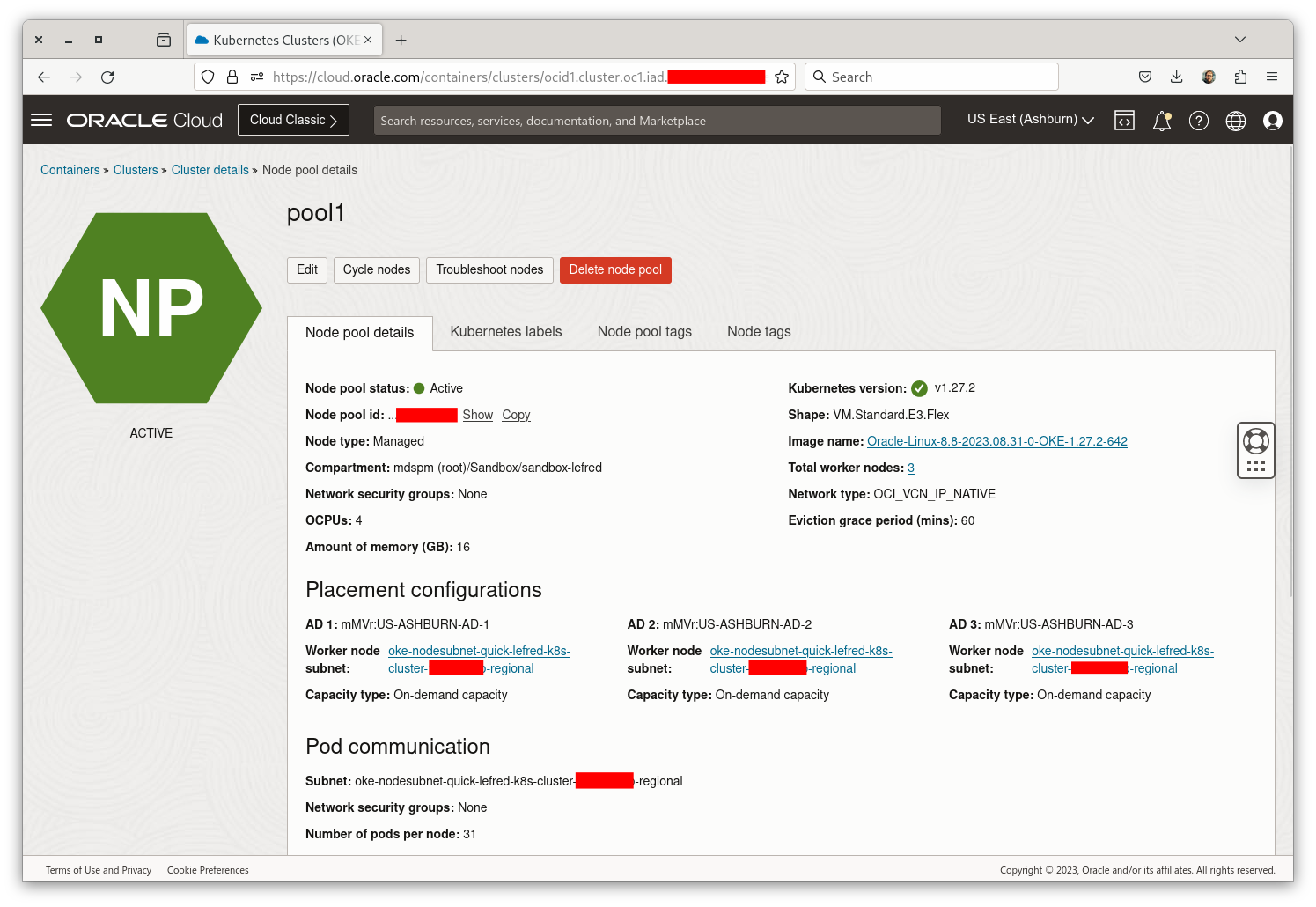
Task: Click the browser Search box
Action: [932, 77]
